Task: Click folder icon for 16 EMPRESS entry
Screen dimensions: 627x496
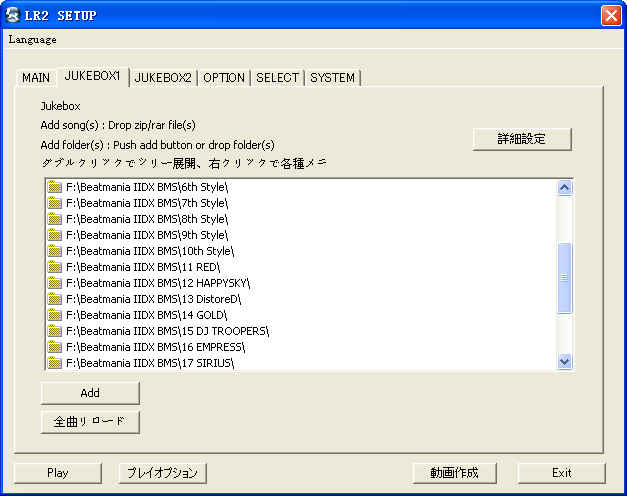Action: coord(54,347)
